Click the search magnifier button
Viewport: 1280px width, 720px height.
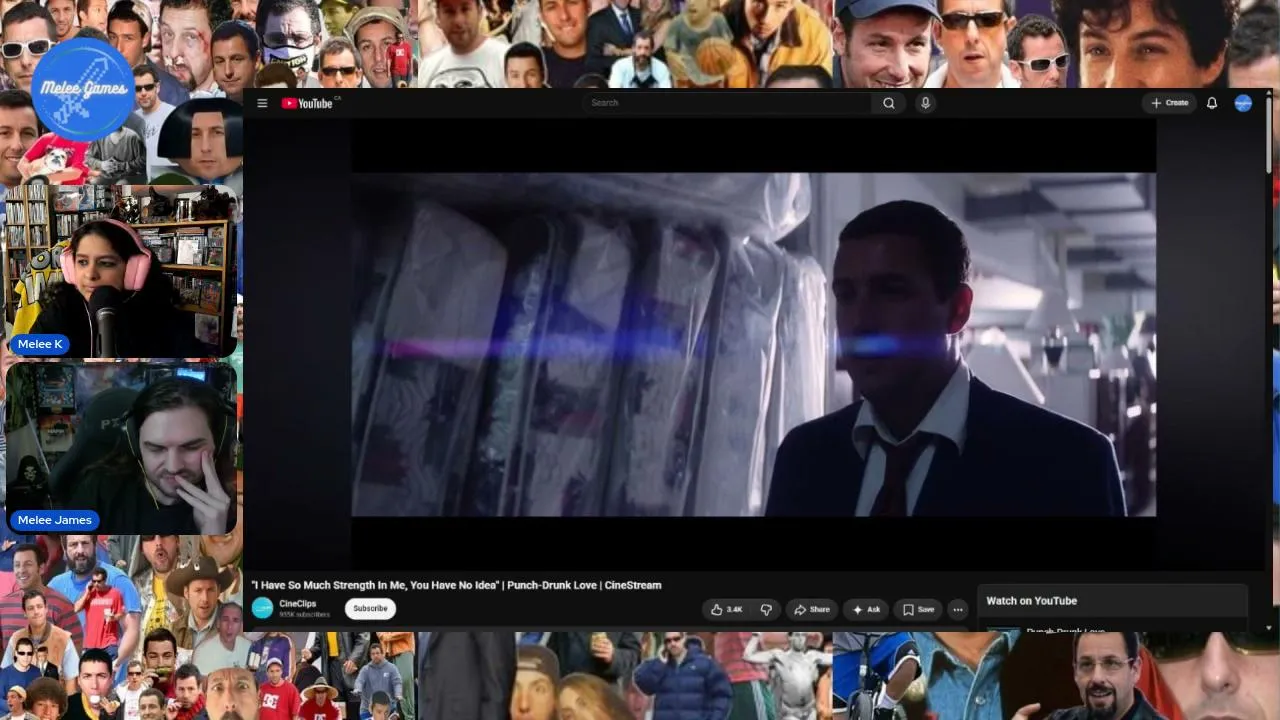point(888,103)
